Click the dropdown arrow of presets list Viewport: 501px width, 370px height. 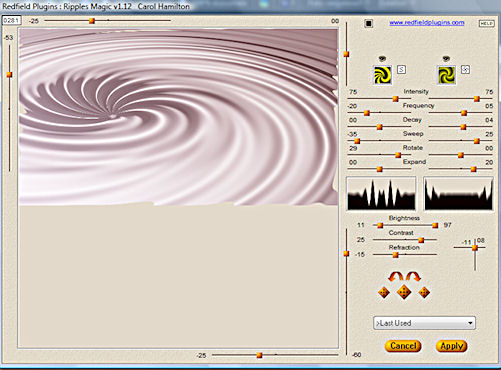pyautogui.click(x=470, y=323)
